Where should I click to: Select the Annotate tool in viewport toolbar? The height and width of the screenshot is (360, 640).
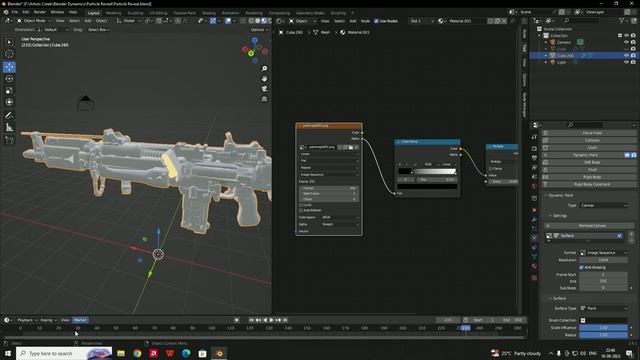click(9, 116)
